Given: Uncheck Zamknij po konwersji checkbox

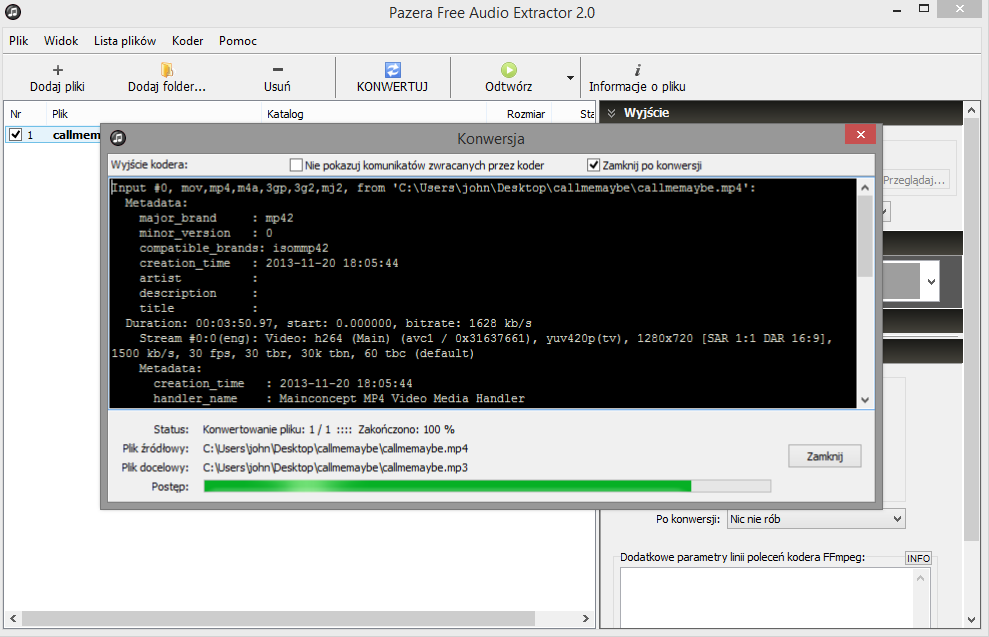Looking at the screenshot, I should 593,165.
